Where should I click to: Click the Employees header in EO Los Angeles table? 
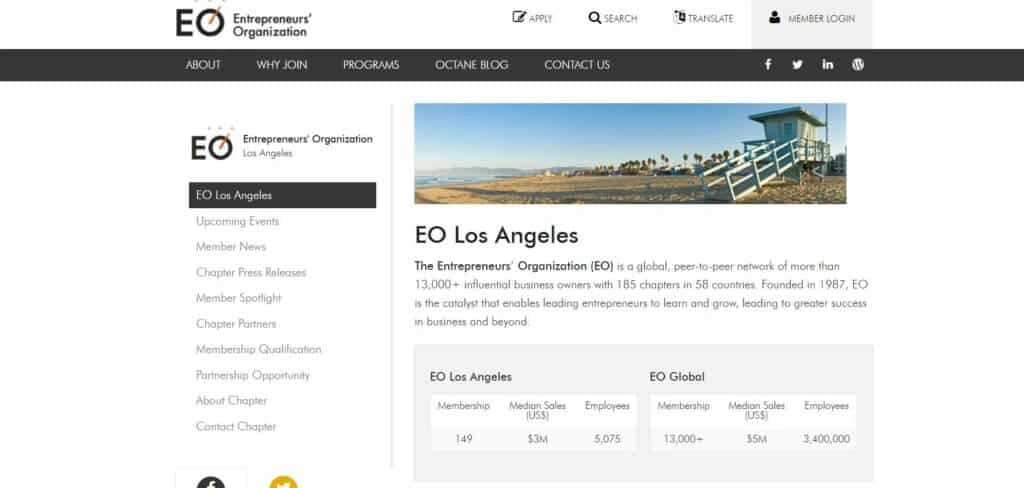pos(607,406)
